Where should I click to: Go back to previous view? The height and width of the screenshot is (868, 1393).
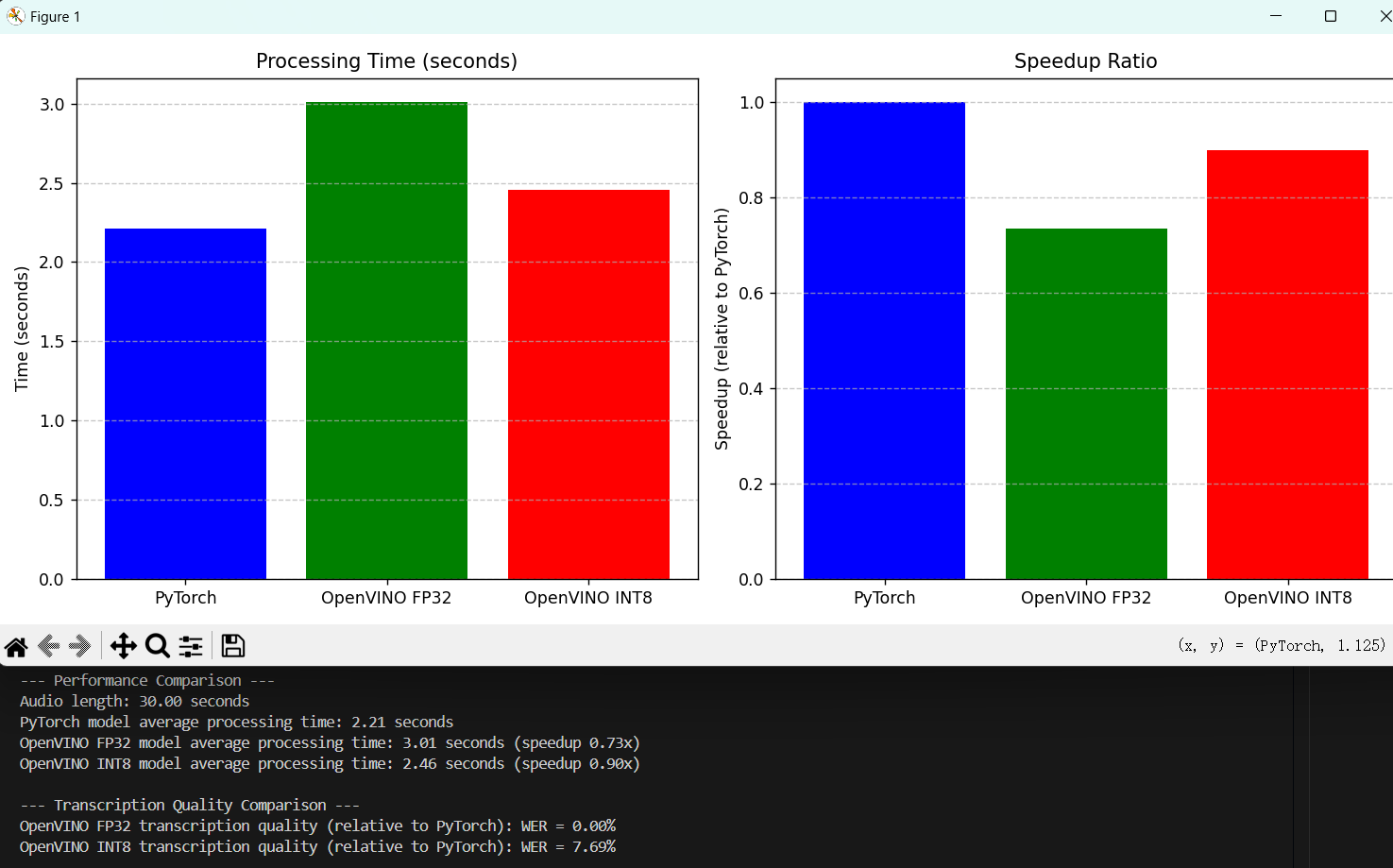[48, 646]
